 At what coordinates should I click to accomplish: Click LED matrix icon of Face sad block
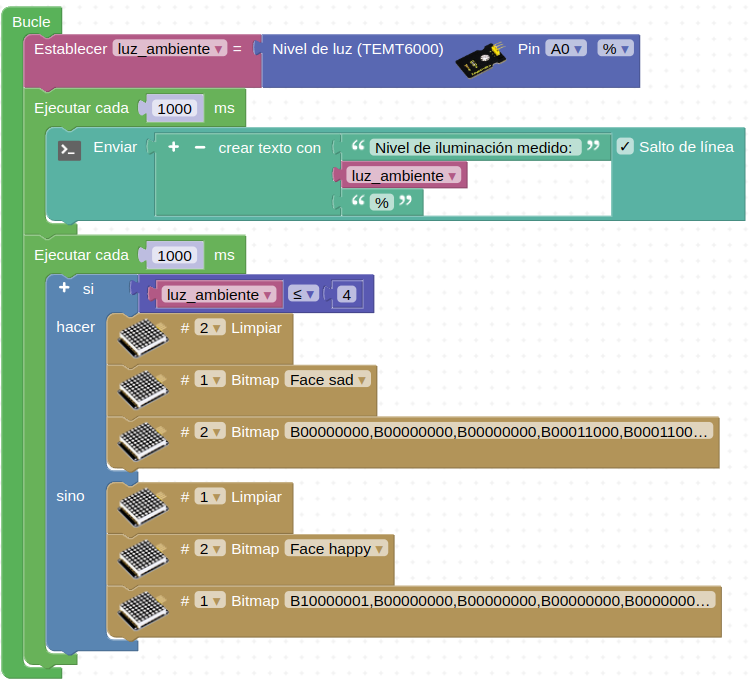click(x=142, y=391)
